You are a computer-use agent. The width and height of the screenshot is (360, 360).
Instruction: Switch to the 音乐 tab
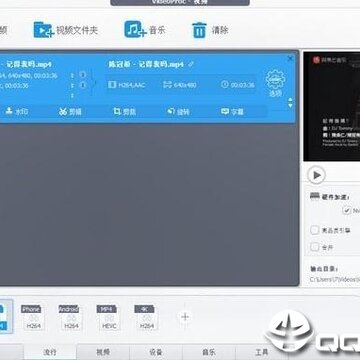click(209, 352)
